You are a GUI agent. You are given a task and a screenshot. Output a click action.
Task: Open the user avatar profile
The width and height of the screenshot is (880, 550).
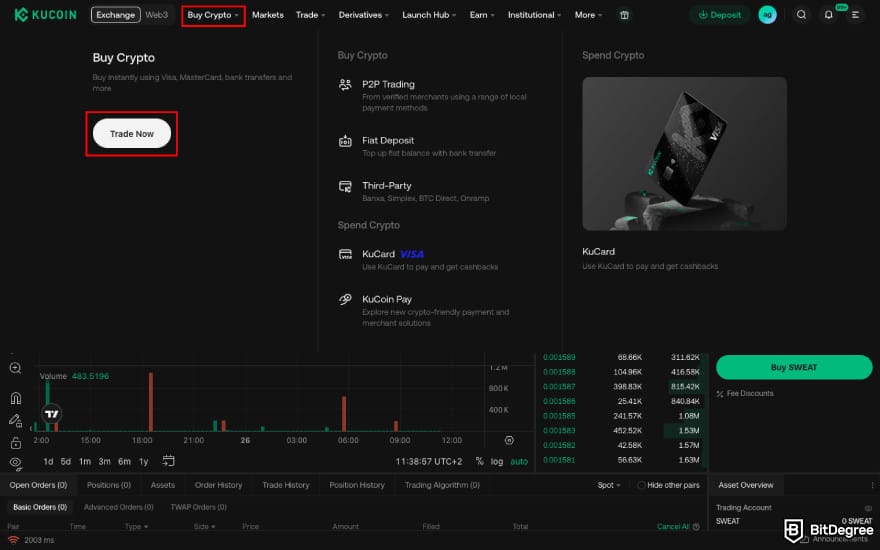pyautogui.click(x=767, y=15)
